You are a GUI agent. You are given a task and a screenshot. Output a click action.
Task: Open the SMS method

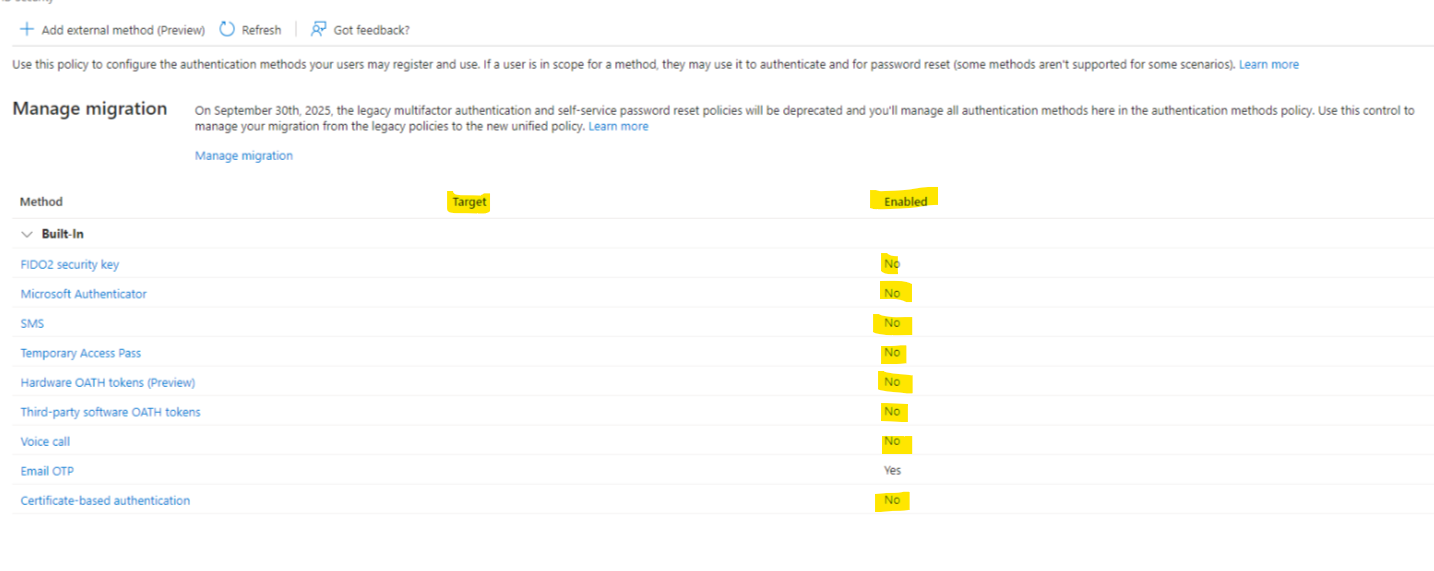coord(32,324)
